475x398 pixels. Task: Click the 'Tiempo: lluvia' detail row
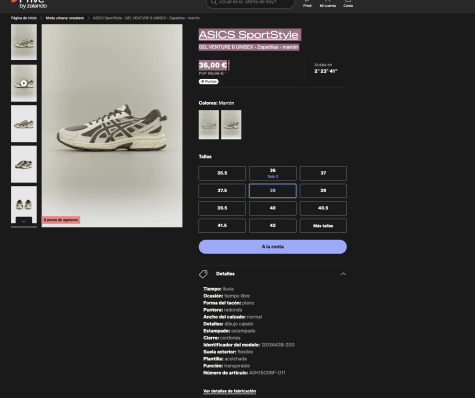click(219, 289)
